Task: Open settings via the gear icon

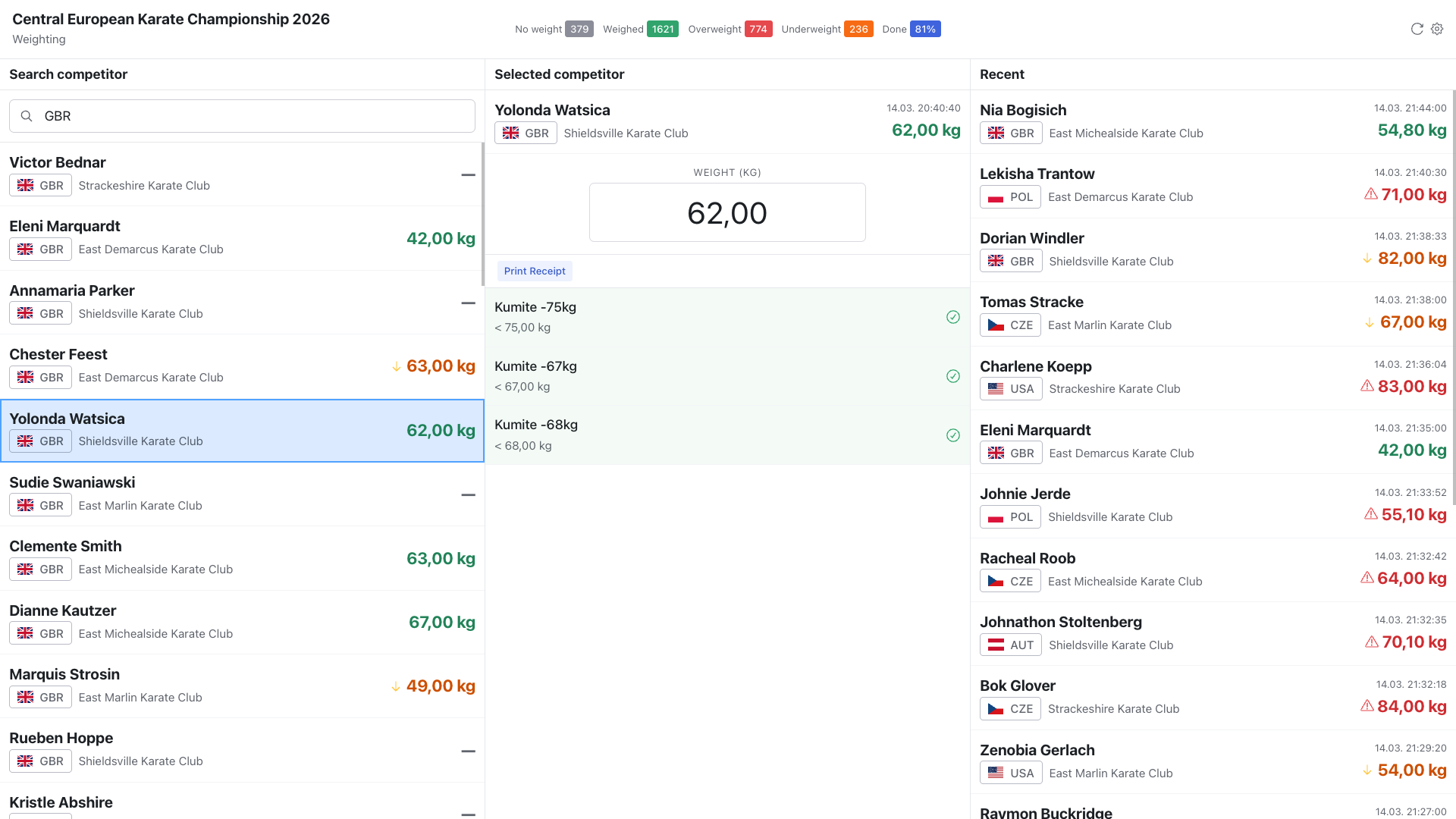Action: point(1437,29)
